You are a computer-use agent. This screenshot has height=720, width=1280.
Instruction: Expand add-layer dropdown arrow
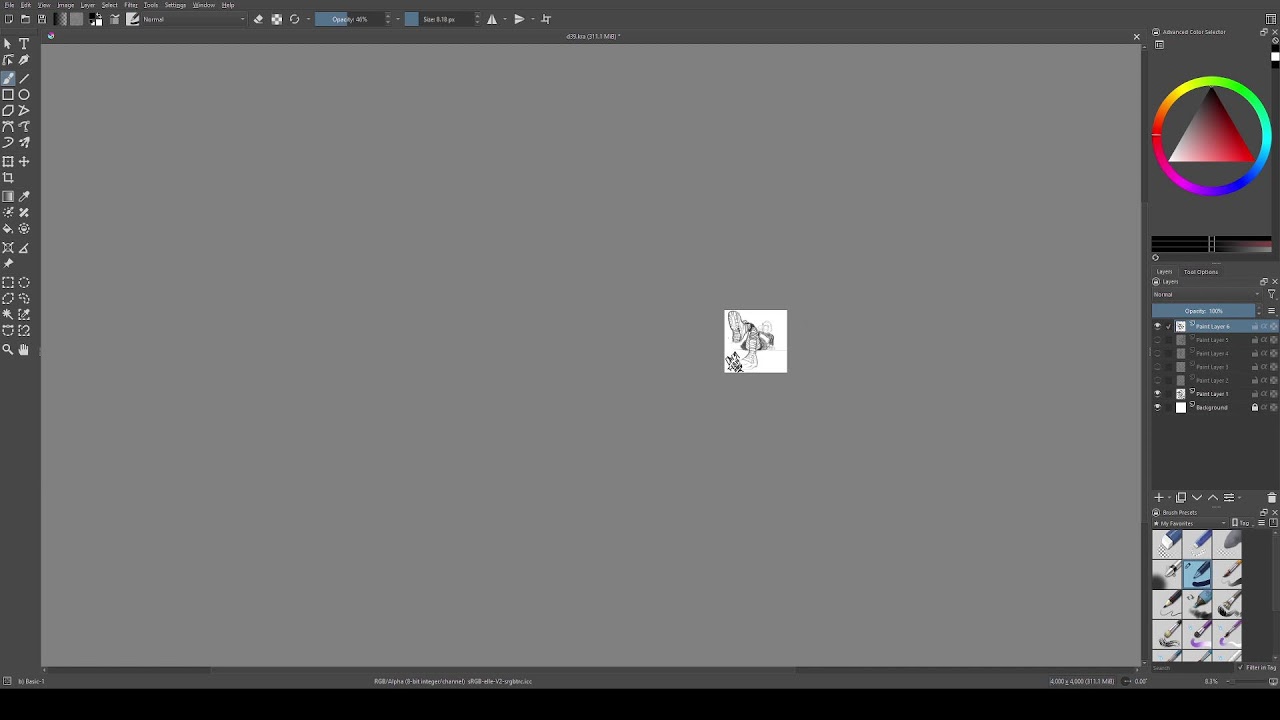[1168, 498]
